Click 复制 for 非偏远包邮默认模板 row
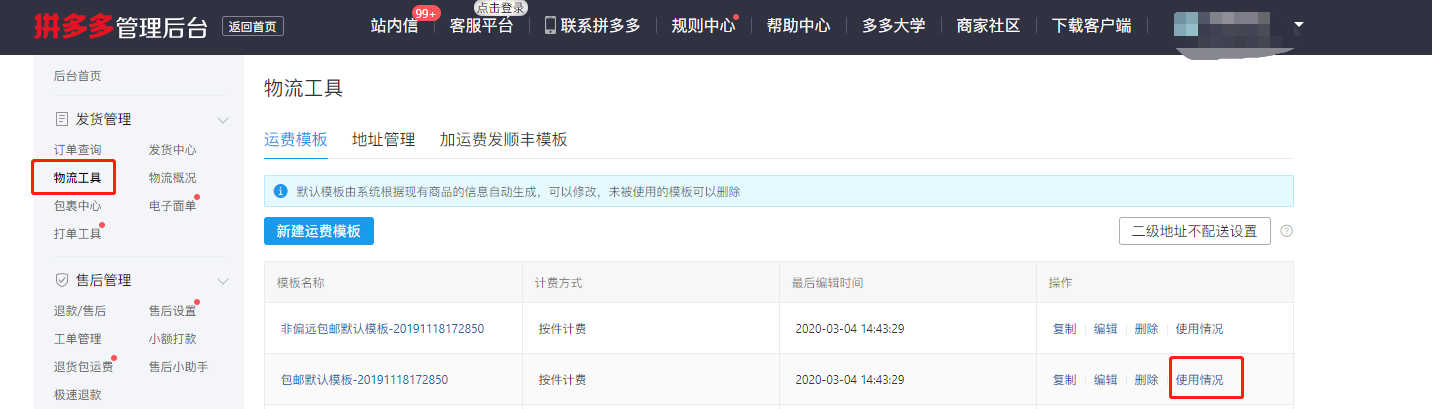This screenshot has width=1432, height=409. pyautogui.click(x=1064, y=329)
